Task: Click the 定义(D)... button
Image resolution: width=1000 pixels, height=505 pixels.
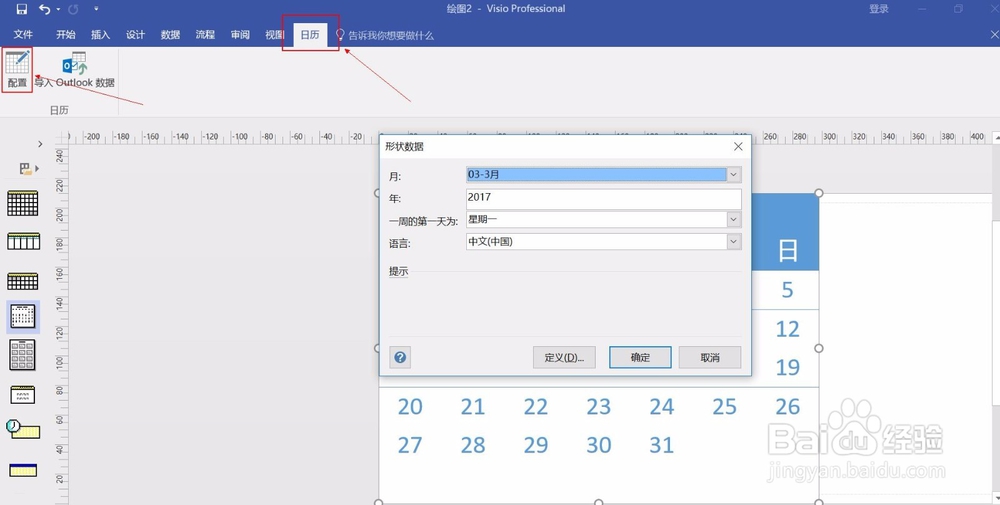Action: click(564, 357)
